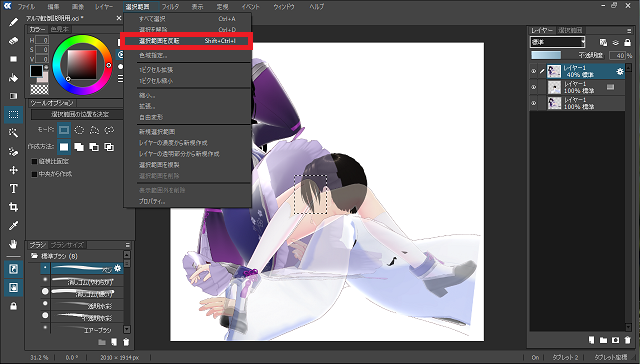
Task: Set 作成方法 to add selection
Action: [x=79, y=147]
